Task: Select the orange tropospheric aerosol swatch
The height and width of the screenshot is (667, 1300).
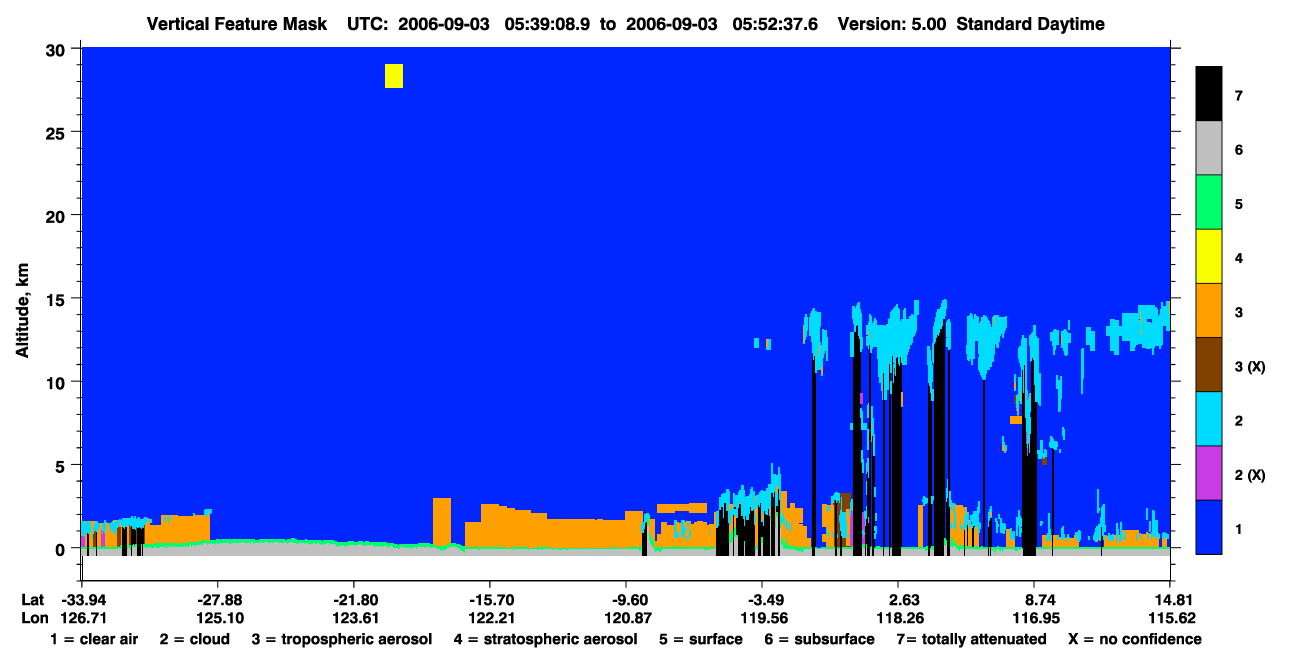Action: pos(1209,311)
